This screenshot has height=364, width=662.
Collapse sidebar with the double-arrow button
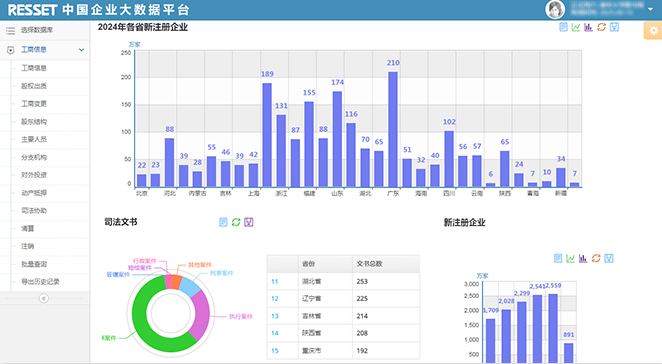click(x=43, y=299)
